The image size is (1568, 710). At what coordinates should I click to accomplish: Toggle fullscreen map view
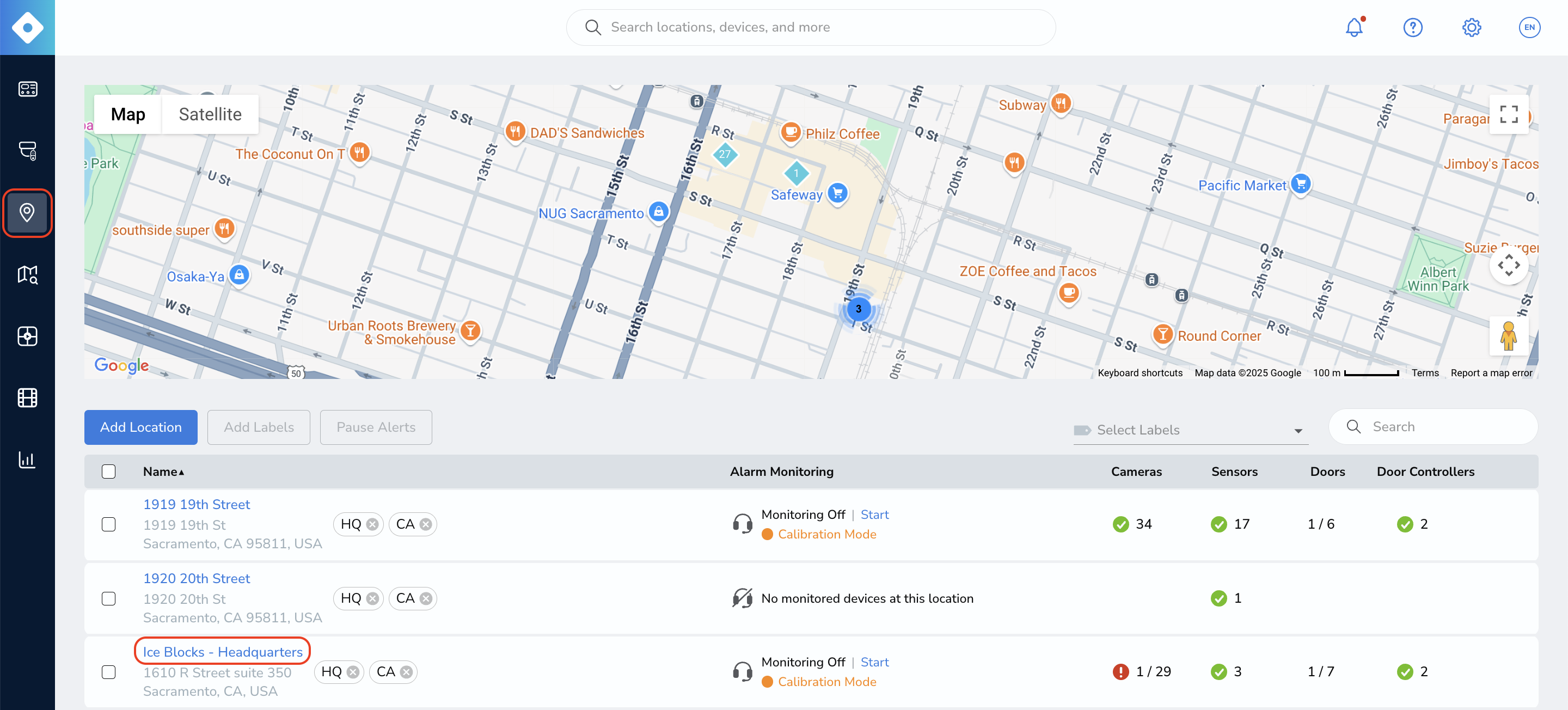(x=1508, y=114)
